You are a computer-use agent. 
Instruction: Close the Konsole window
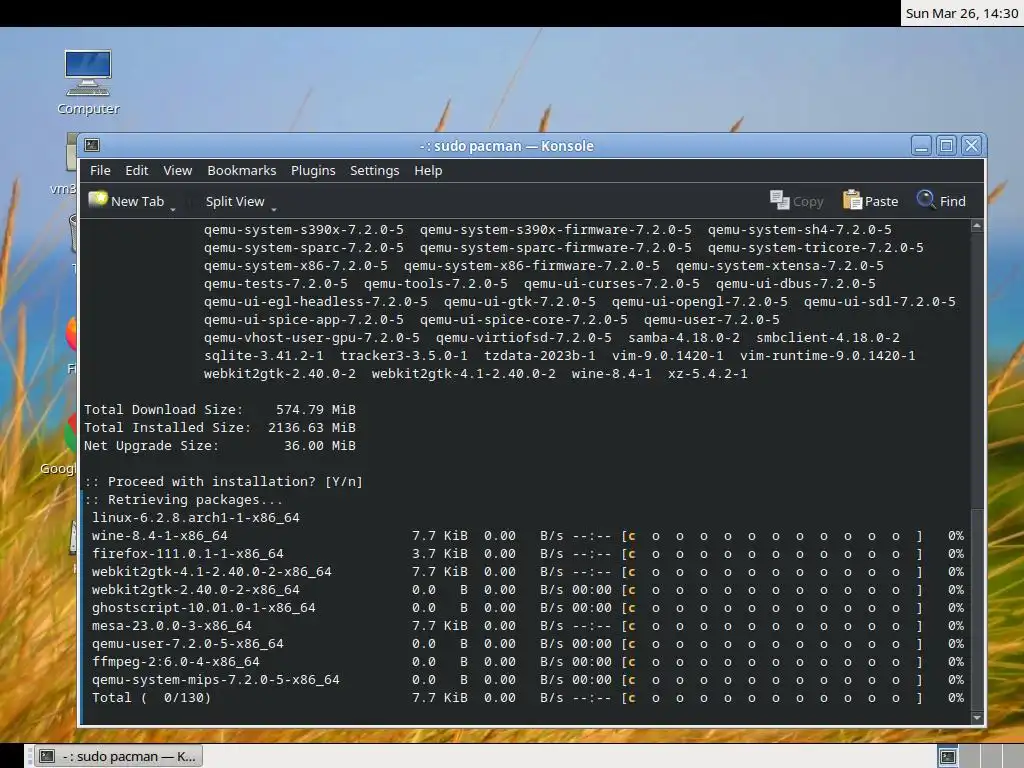pos(972,145)
